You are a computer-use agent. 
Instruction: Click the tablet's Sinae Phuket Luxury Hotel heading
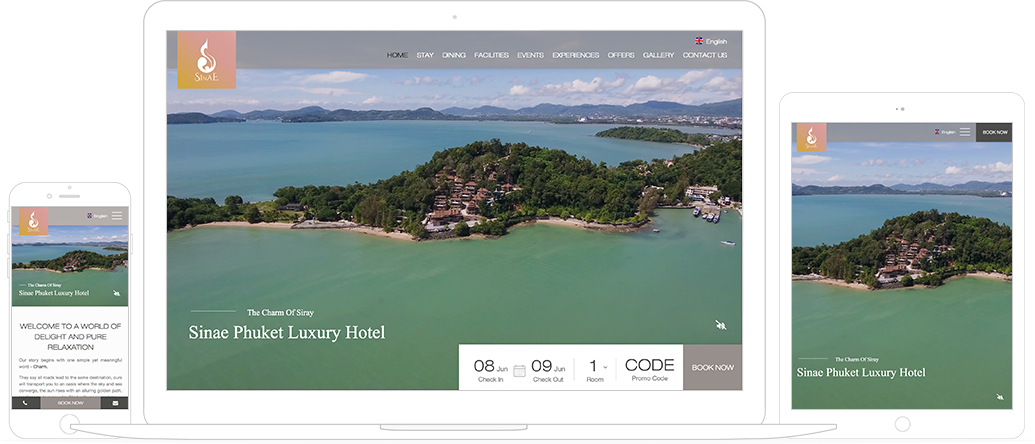coord(861,373)
